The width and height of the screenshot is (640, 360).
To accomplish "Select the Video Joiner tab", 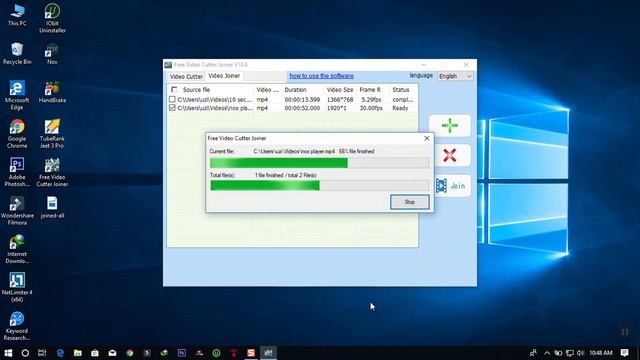I will (224, 76).
